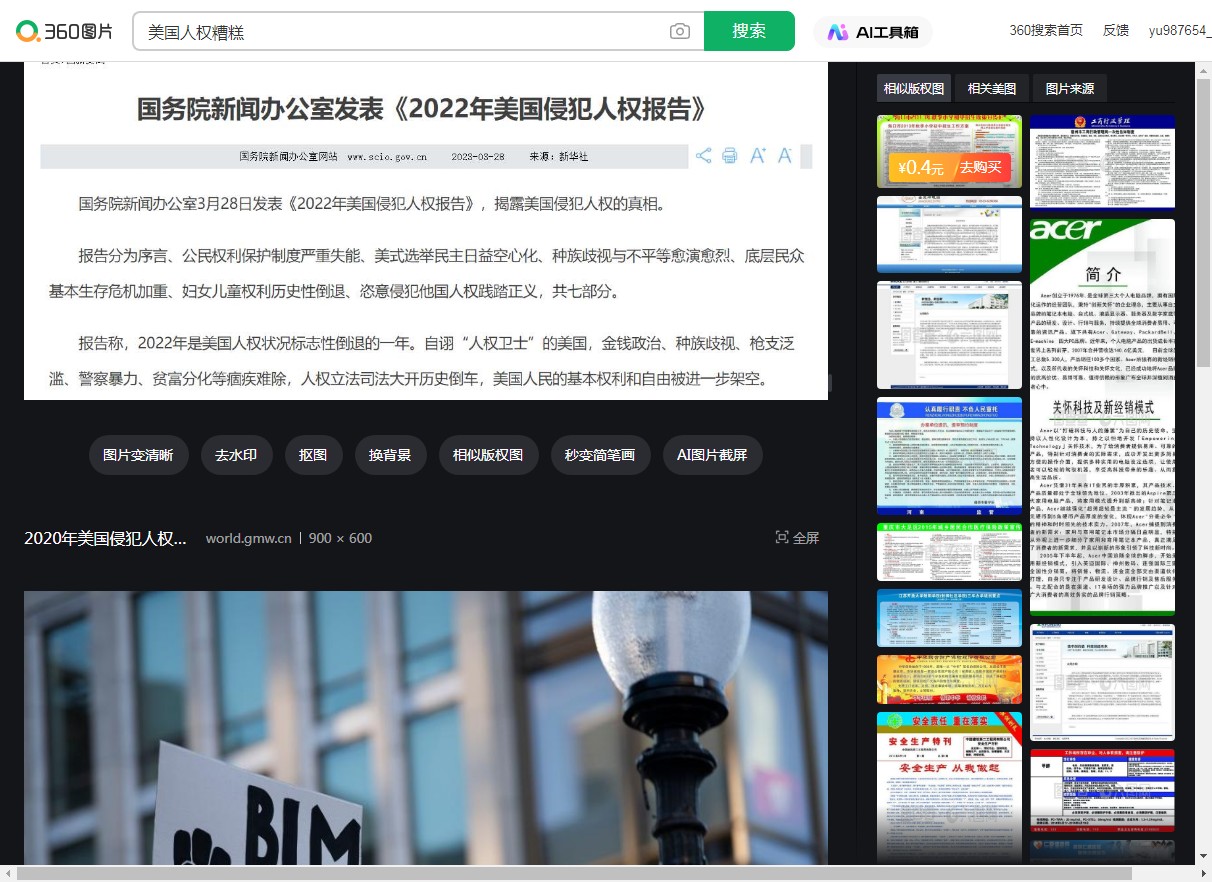The image size is (1212, 882).
Task: Click 图片变清晰 button
Action: (138, 455)
